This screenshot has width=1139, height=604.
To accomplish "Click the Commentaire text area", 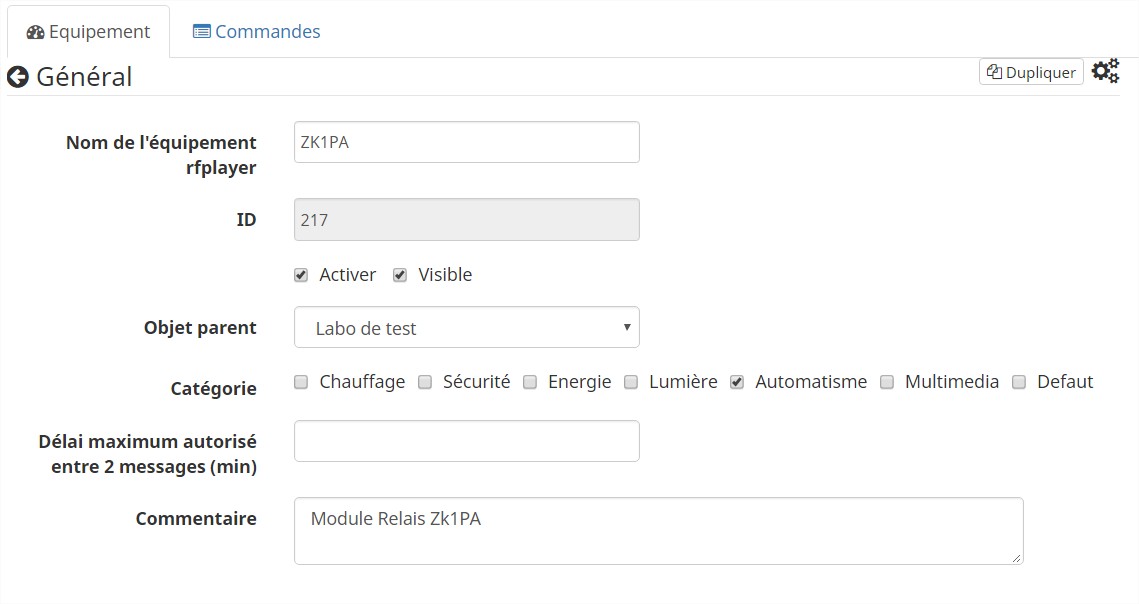I will coord(658,531).
